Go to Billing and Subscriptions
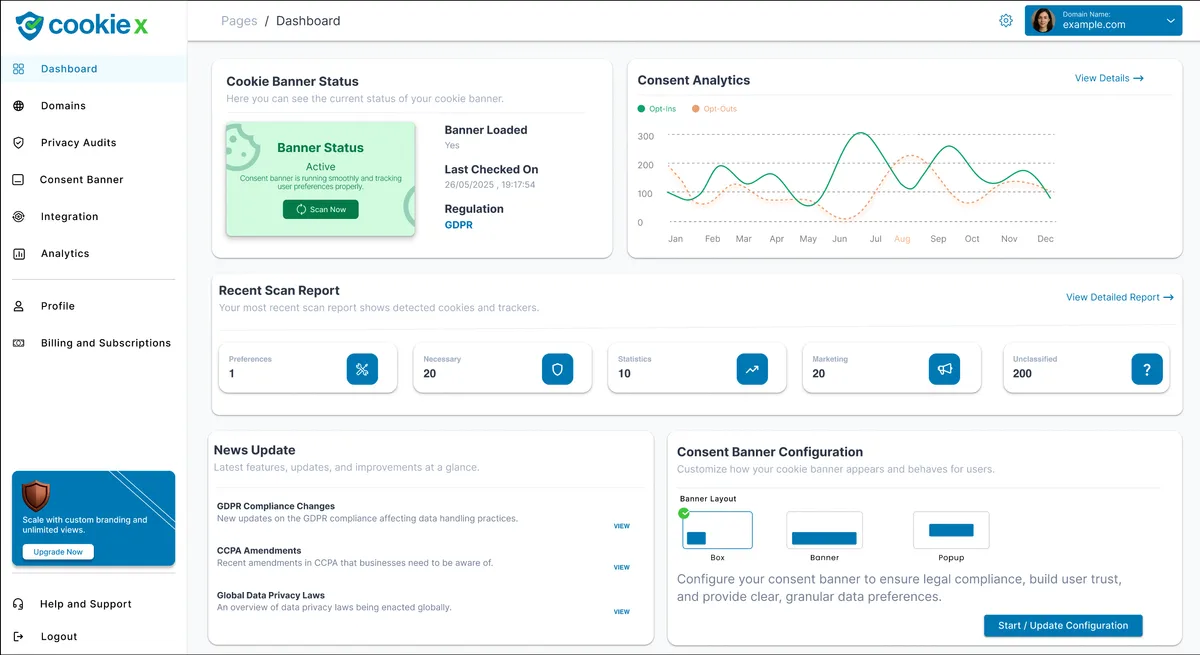The width and height of the screenshot is (1200, 655). (105, 343)
